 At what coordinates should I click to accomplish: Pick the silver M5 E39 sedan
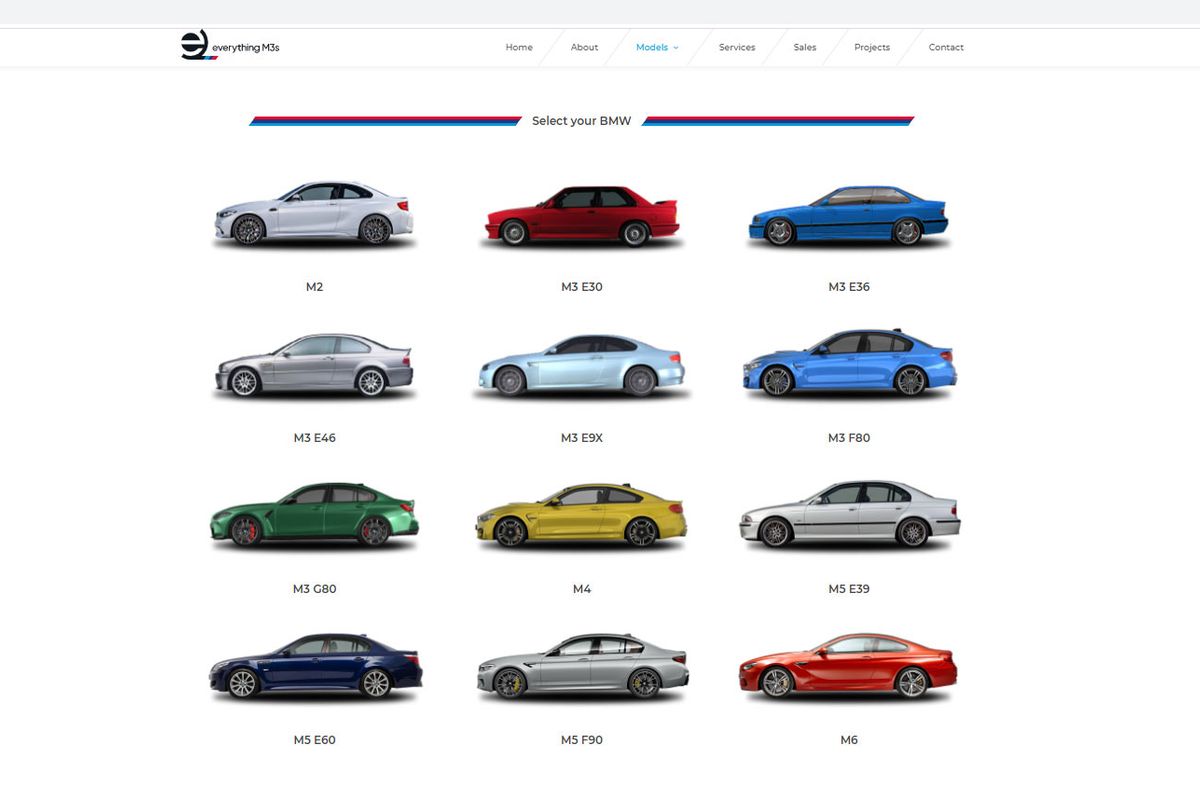click(x=849, y=516)
